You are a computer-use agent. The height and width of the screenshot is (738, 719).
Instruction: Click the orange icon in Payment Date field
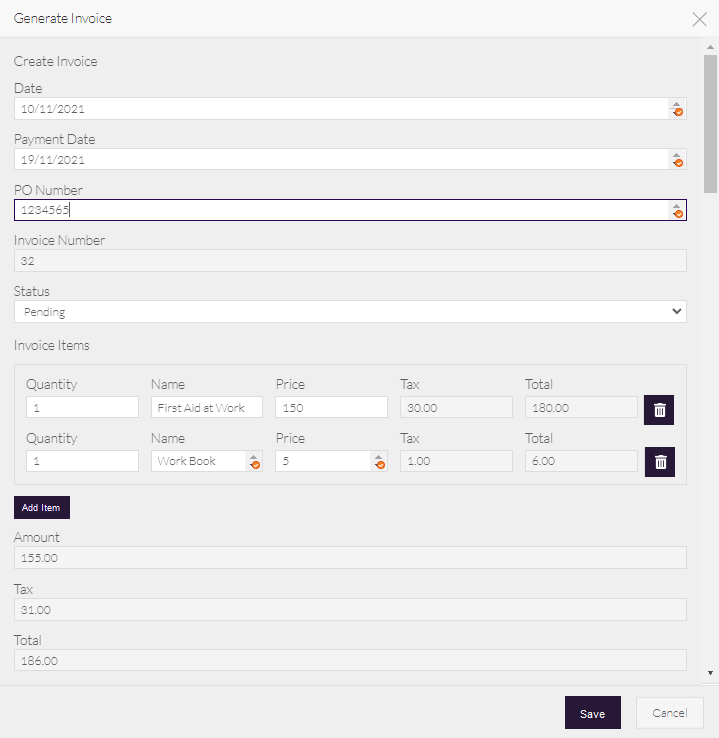coord(678,163)
